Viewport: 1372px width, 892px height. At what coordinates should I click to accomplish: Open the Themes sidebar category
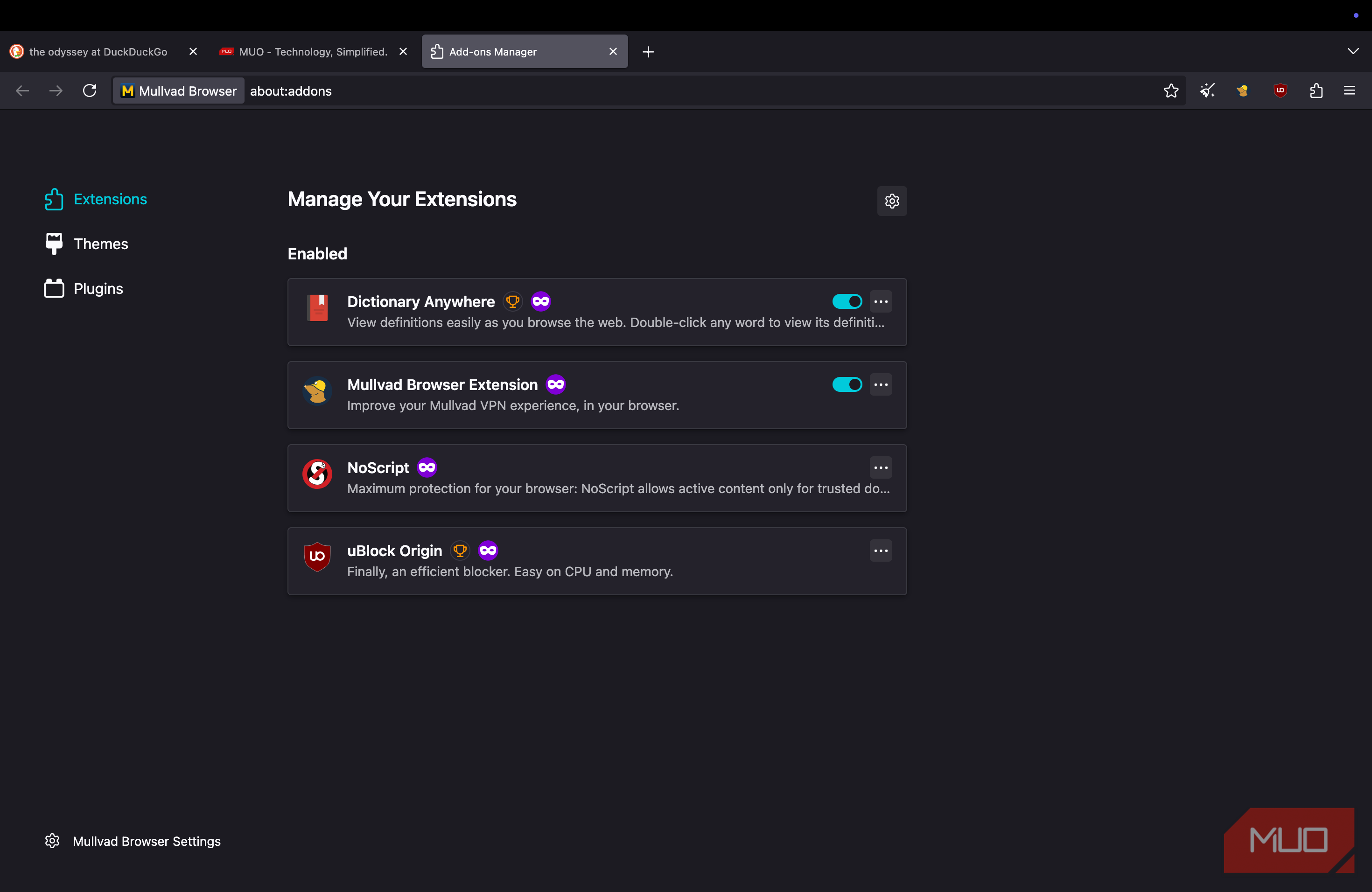[x=86, y=244]
